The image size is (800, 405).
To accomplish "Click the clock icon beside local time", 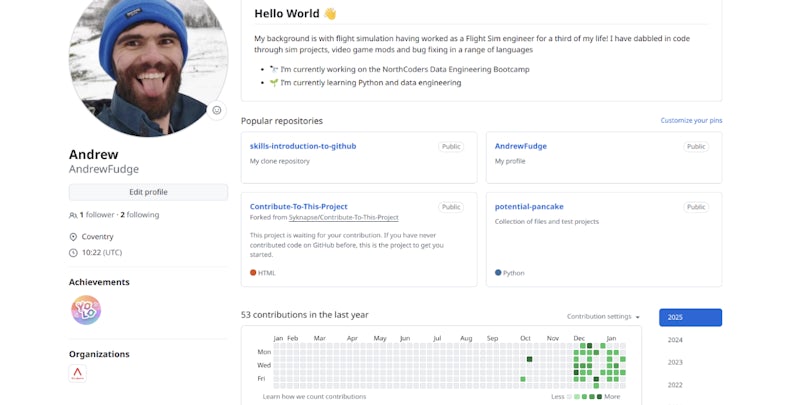I will pos(73,253).
